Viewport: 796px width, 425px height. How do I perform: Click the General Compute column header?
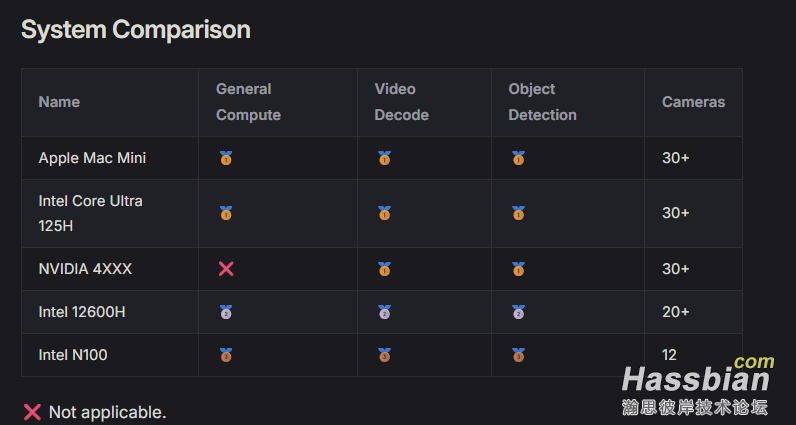pyautogui.click(x=248, y=102)
